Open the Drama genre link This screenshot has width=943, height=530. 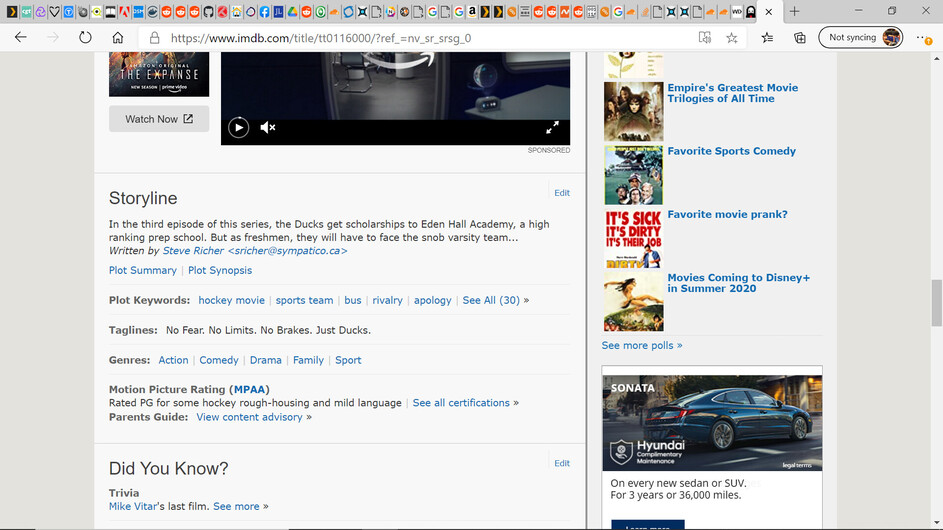pos(265,360)
